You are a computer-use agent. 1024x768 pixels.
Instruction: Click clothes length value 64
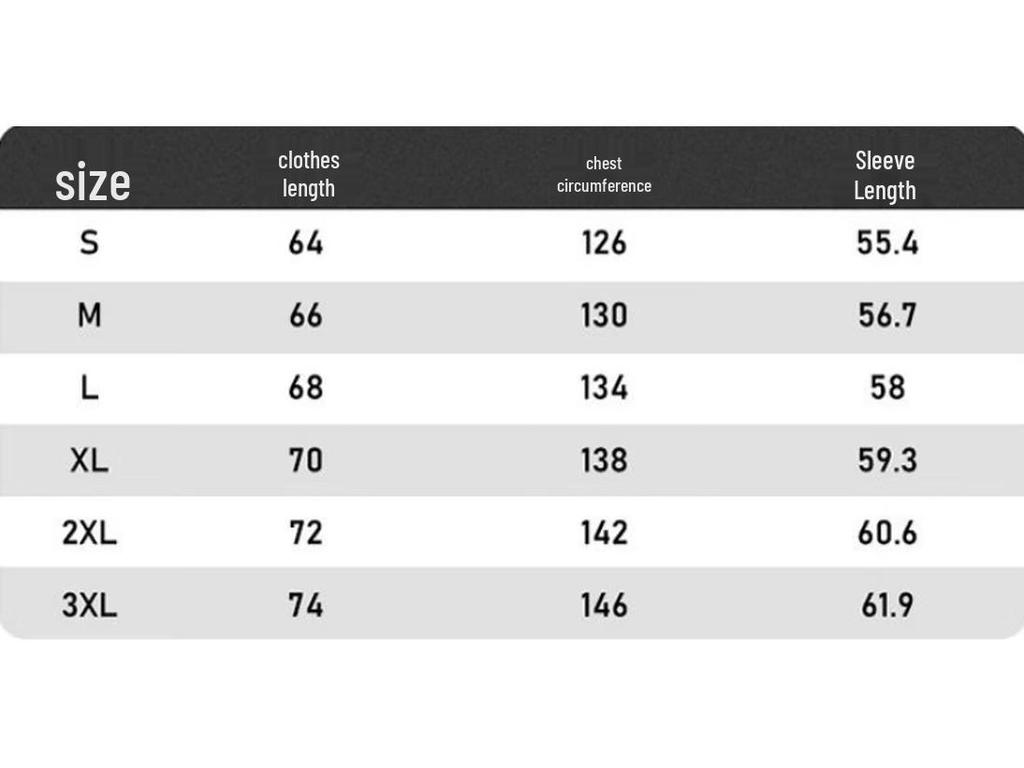[306, 243]
